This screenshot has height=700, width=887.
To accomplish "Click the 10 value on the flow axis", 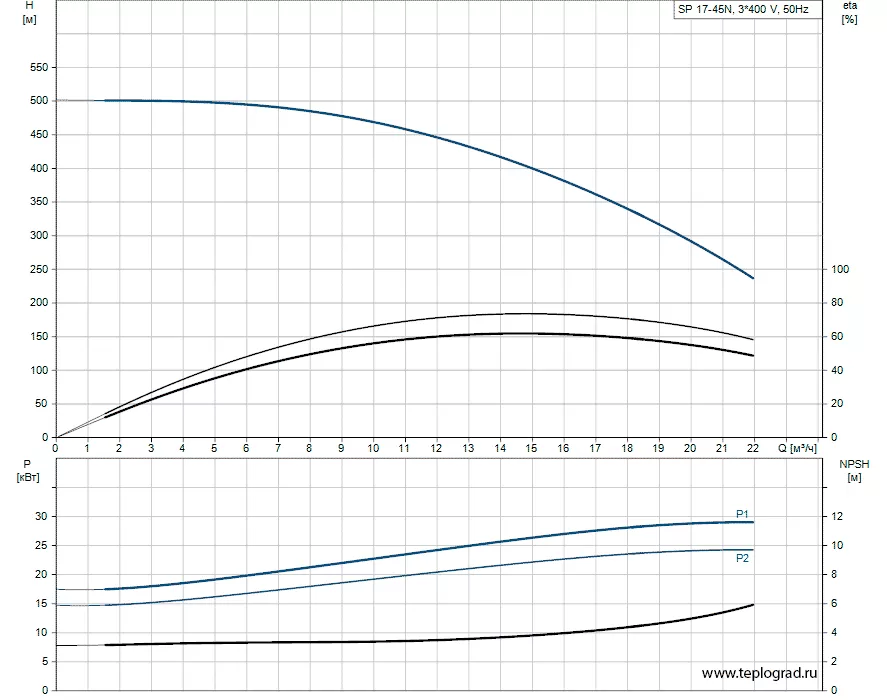I will pyautogui.click(x=372, y=448).
